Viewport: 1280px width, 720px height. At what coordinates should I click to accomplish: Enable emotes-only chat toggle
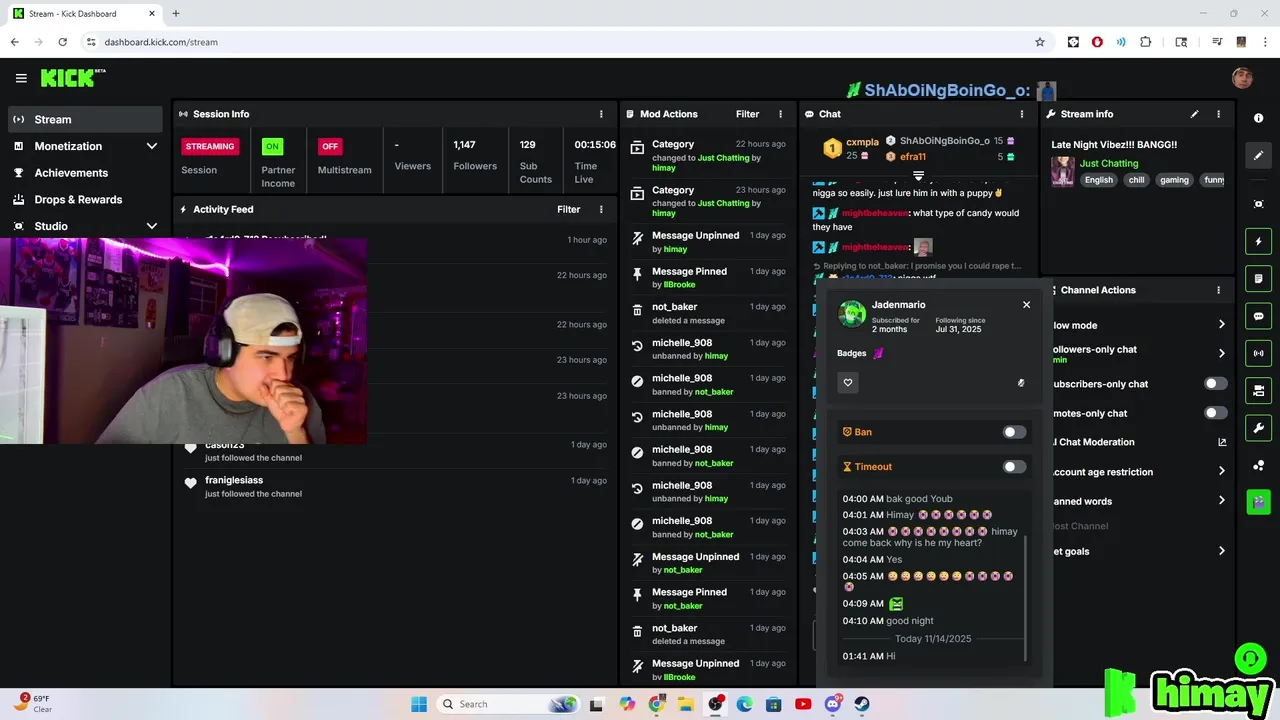point(1215,413)
